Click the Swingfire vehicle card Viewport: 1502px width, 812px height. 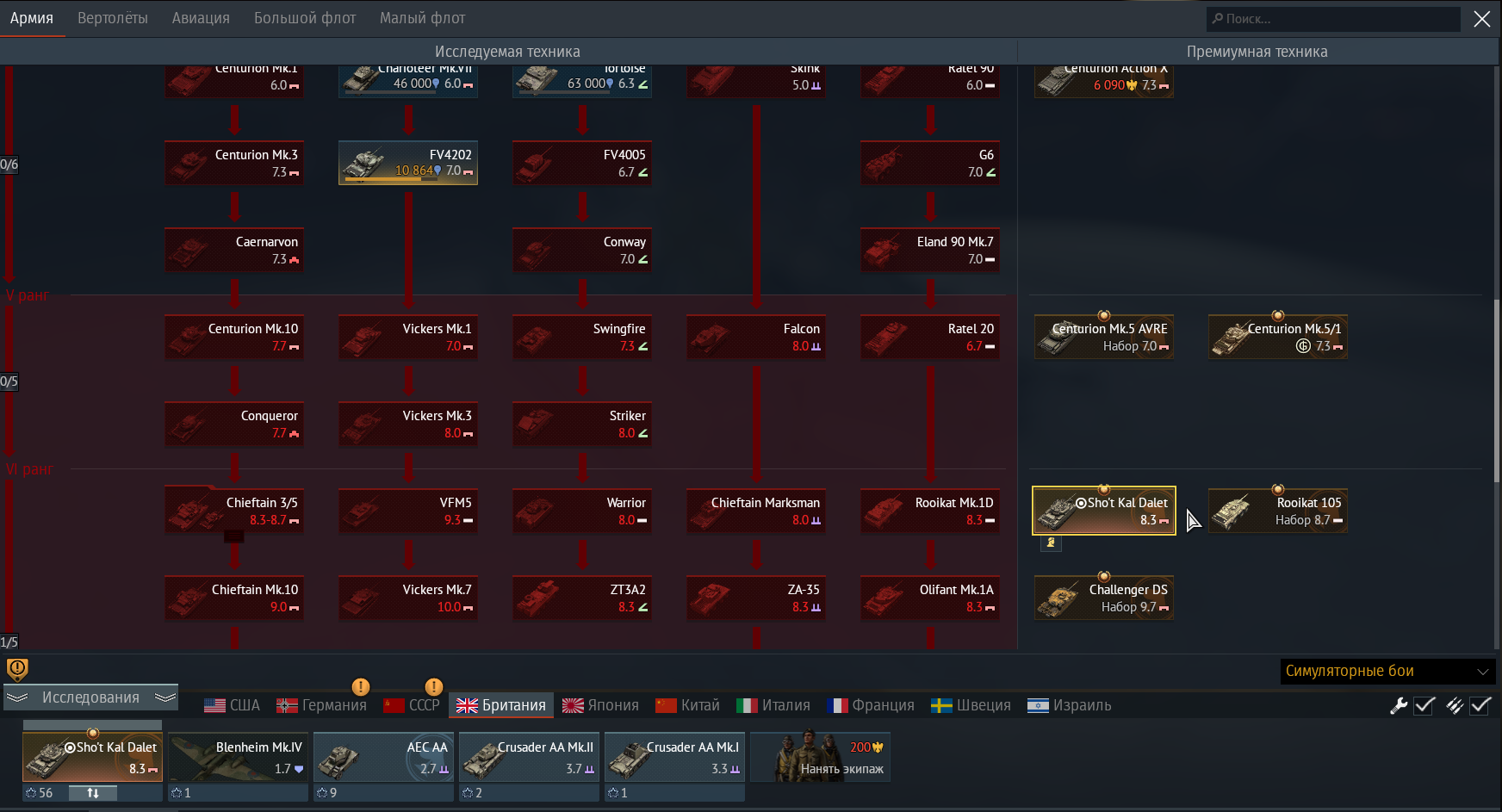coord(582,337)
